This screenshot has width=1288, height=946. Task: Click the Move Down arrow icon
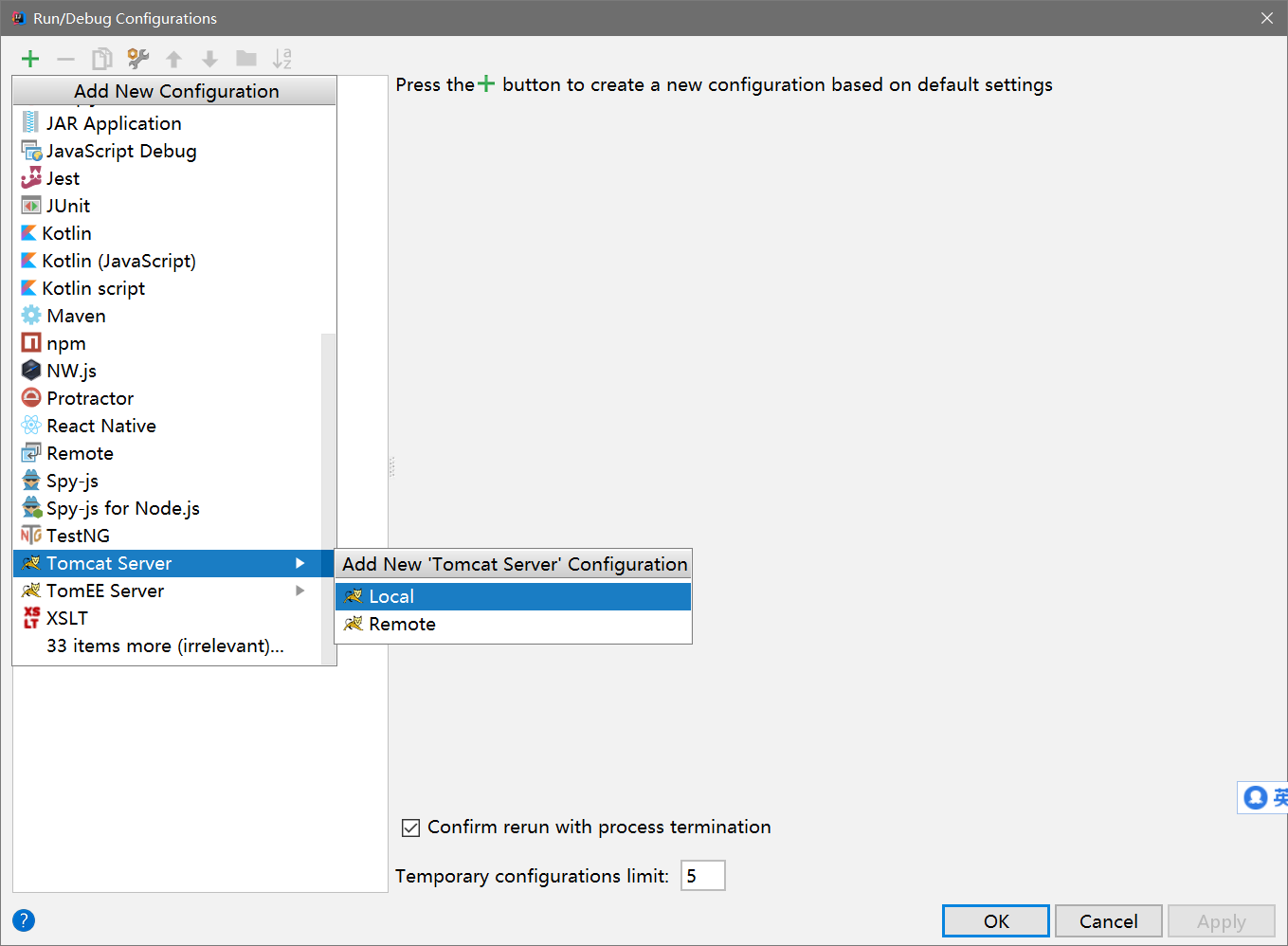(209, 59)
